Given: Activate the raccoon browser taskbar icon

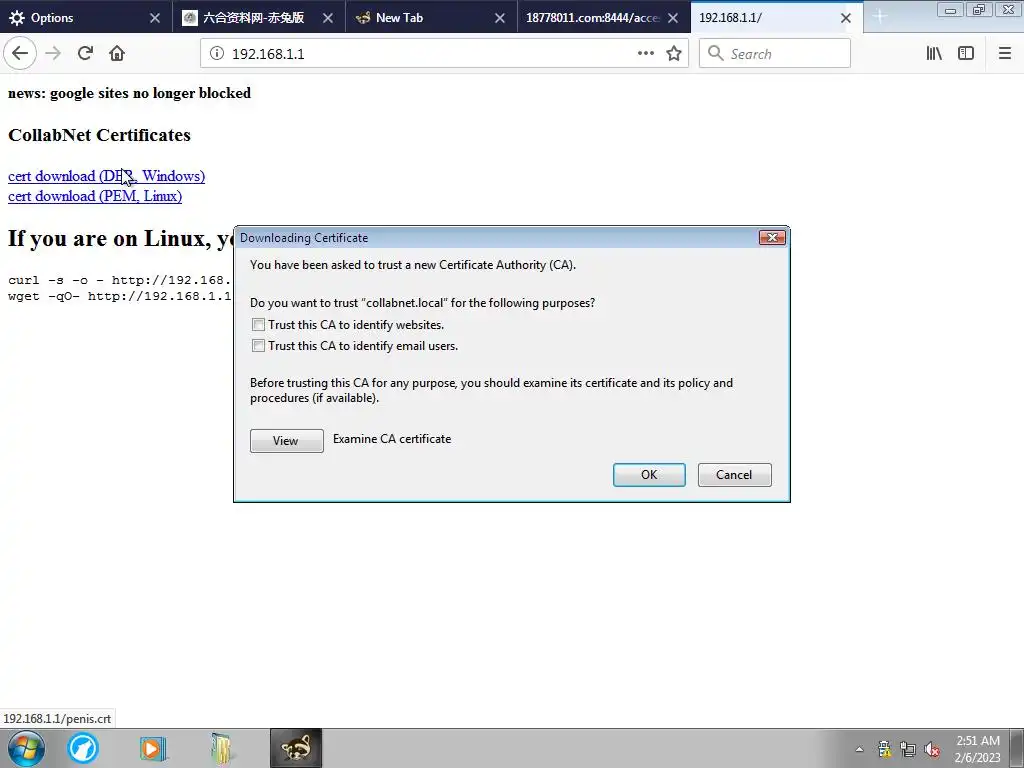Looking at the screenshot, I should pyautogui.click(x=296, y=748).
